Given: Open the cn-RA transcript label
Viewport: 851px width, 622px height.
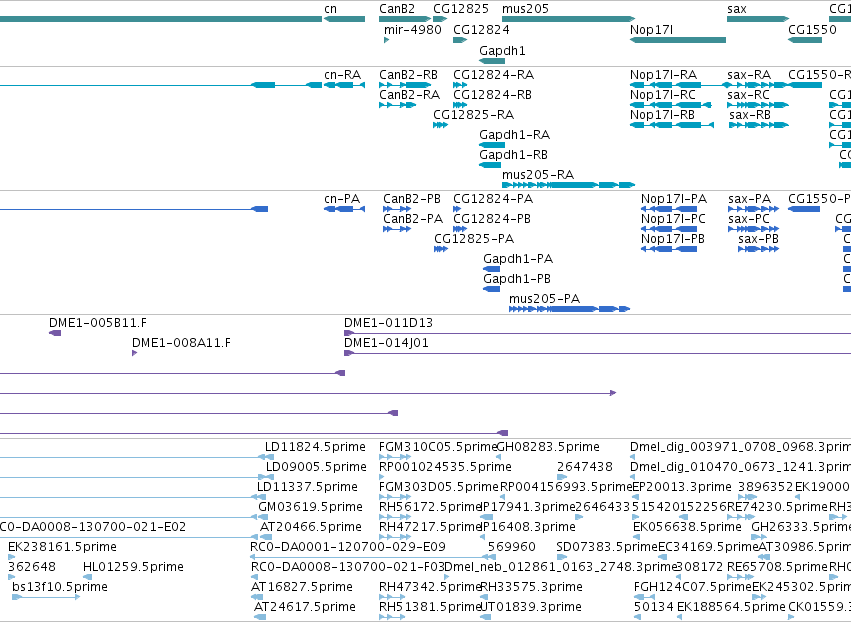Looking at the screenshot, I should (x=342, y=74).
